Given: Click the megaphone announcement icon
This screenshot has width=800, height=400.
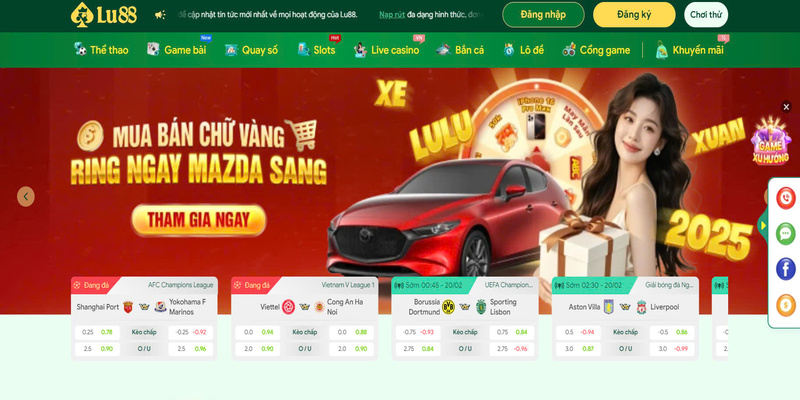Looking at the screenshot, I should pyautogui.click(x=160, y=15).
